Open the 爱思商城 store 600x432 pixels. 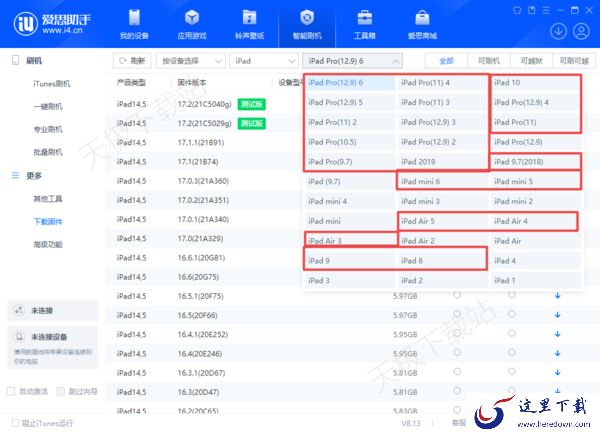click(x=422, y=24)
